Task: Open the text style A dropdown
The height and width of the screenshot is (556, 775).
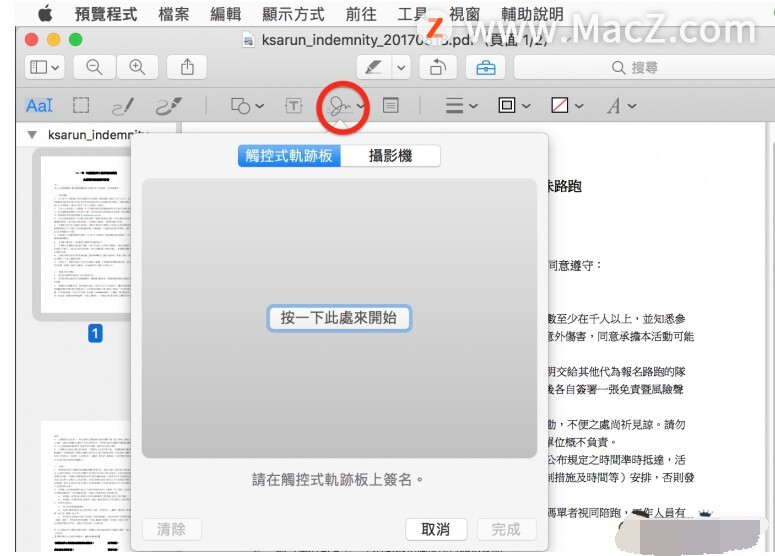Action: click(x=621, y=105)
